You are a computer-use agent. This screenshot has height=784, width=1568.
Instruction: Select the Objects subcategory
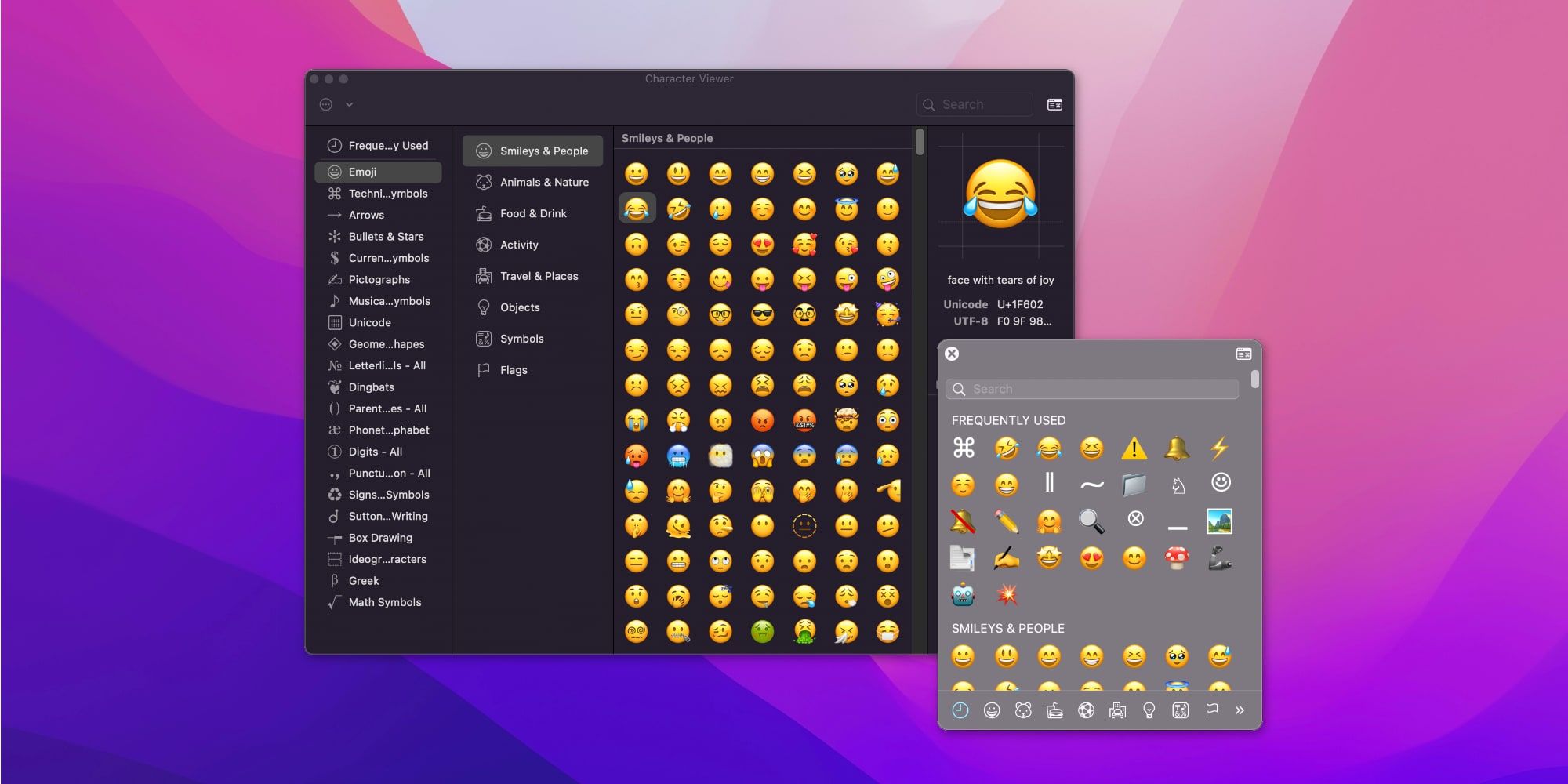pyautogui.click(x=532, y=307)
